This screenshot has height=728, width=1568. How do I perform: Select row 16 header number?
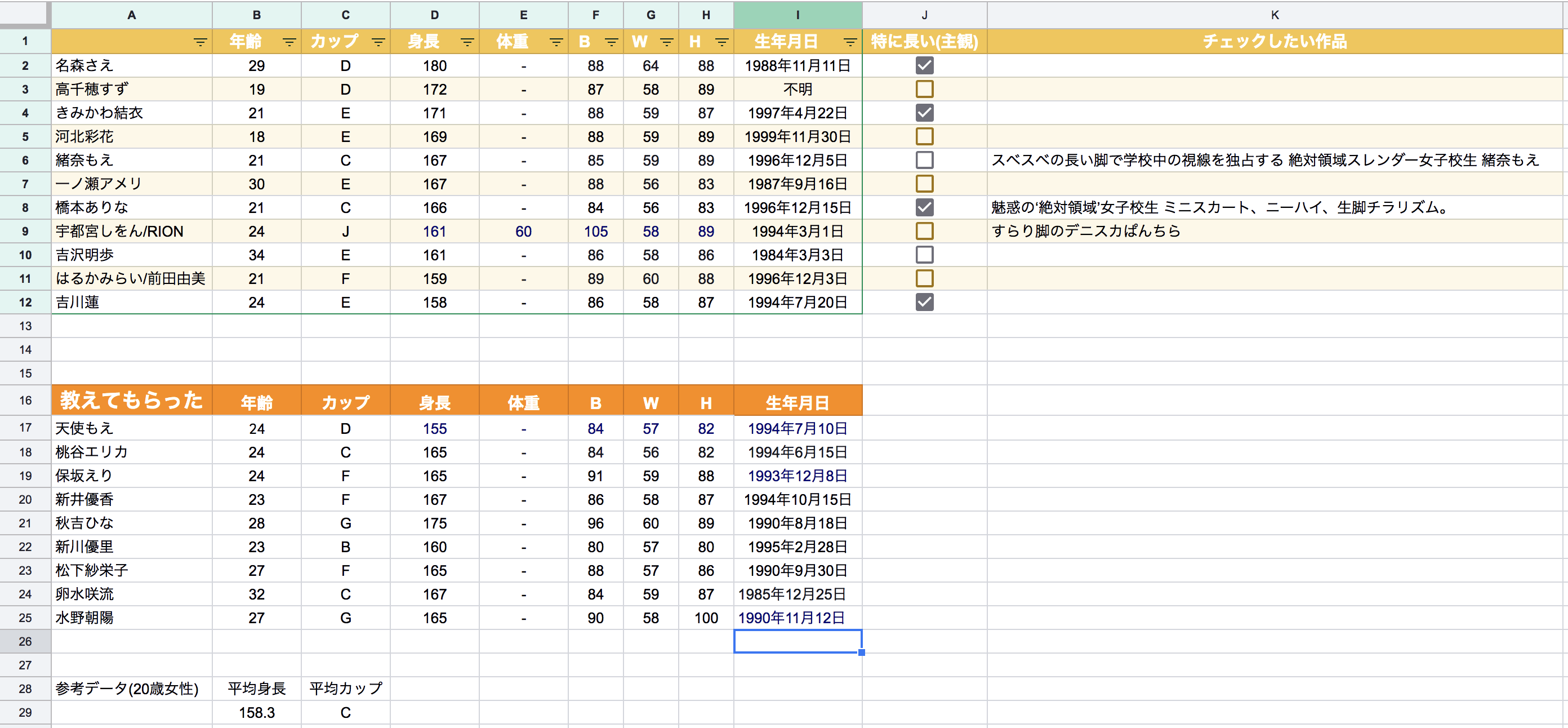pyautogui.click(x=25, y=400)
